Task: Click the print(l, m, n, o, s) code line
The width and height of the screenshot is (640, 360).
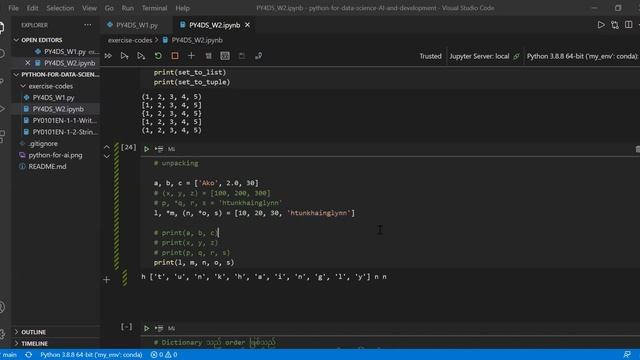Action: pos(194,262)
